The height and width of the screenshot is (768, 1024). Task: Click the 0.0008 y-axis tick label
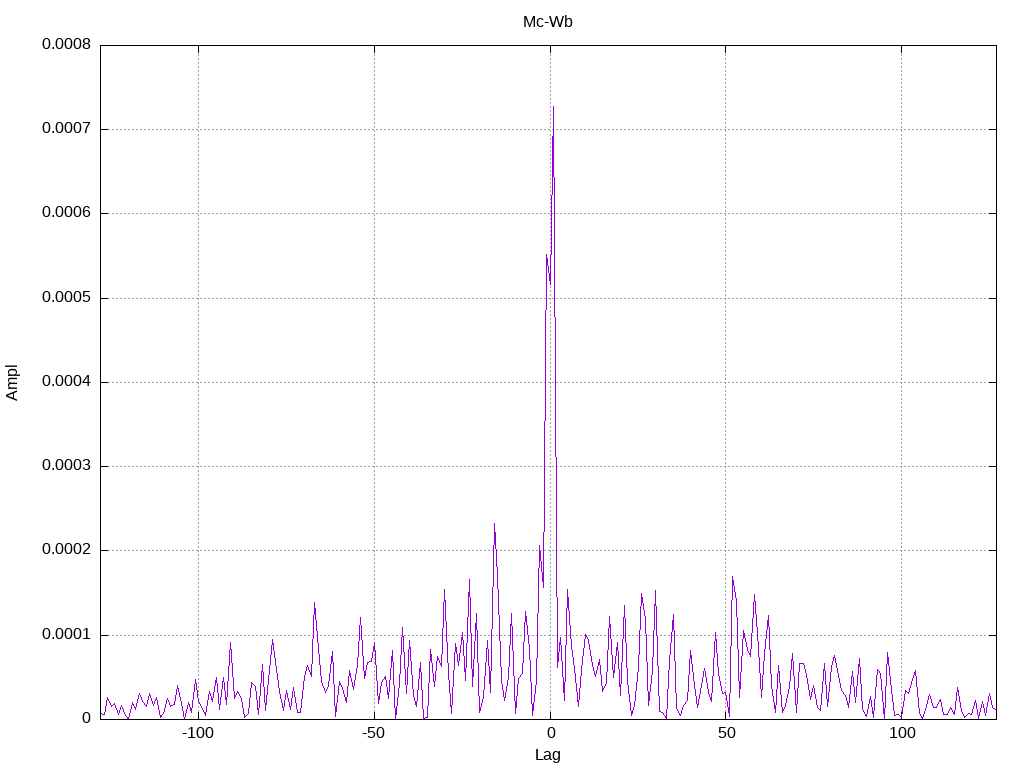[x=66, y=44]
